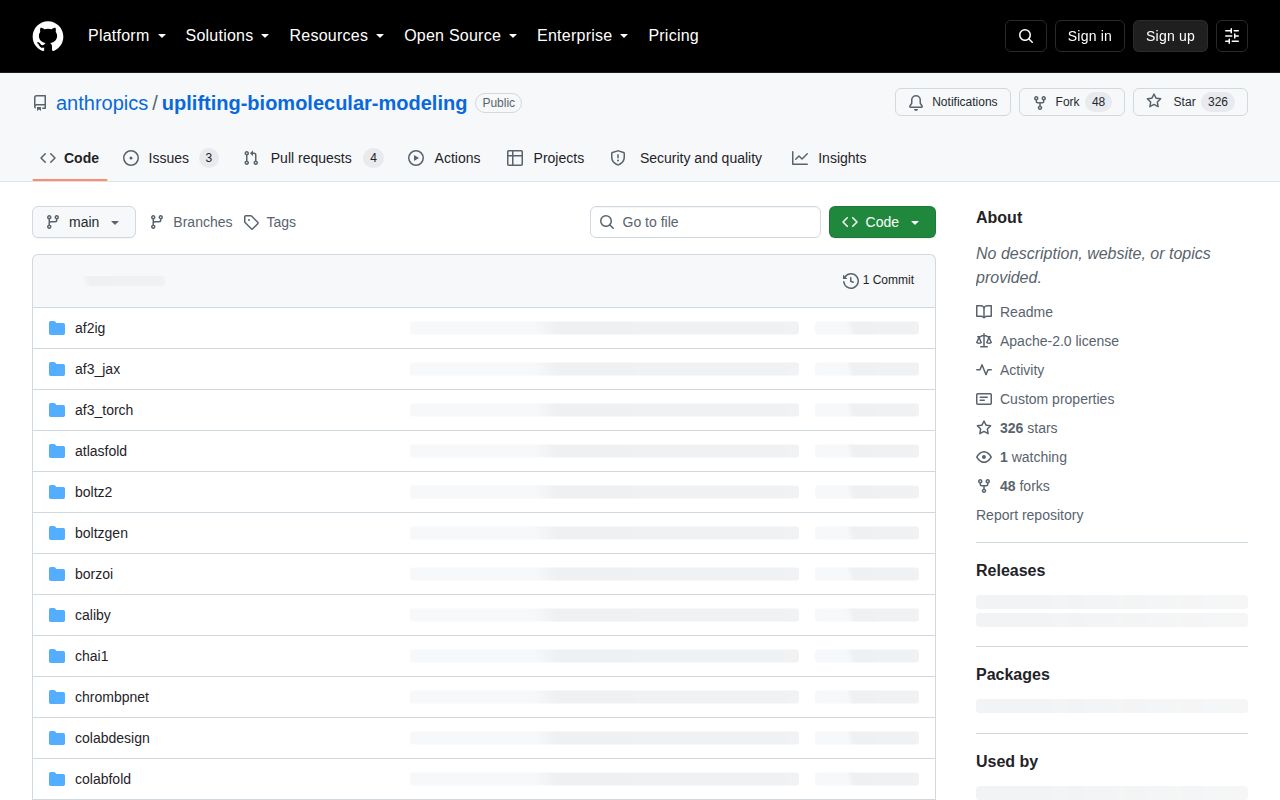The height and width of the screenshot is (800, 1280).
Task: Click the af3_jax folder icon
Action: tap(57, 369)
